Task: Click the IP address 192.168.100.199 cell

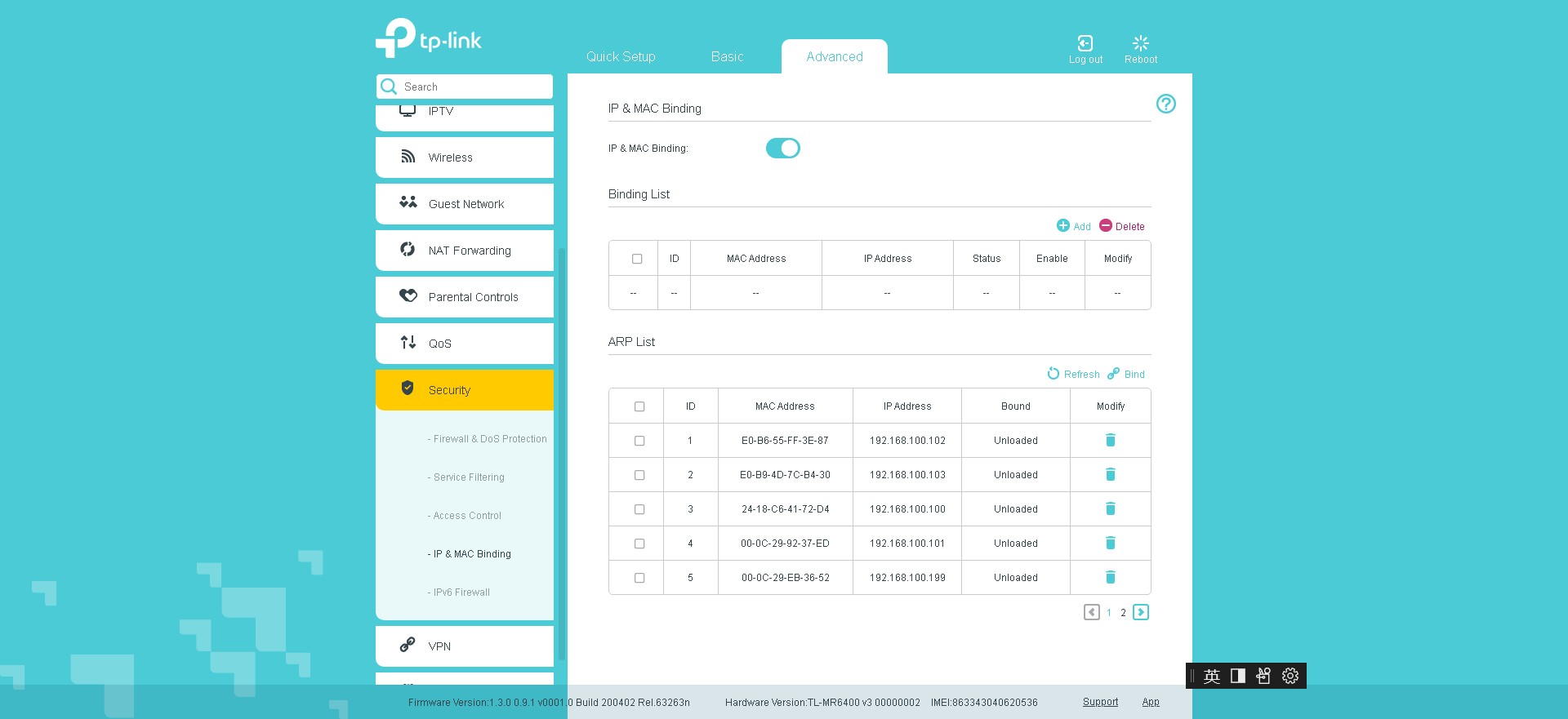Action: (907, 578)
